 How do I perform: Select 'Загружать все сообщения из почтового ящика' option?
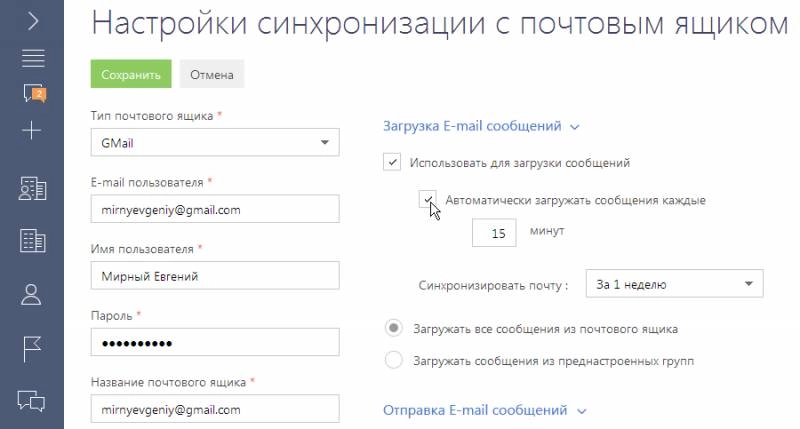pos(394,328)
